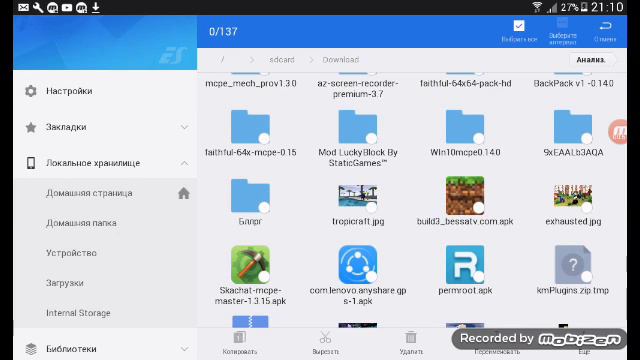Expand the Библиотеки chevron
640x360 pixels.
[184, 349]
